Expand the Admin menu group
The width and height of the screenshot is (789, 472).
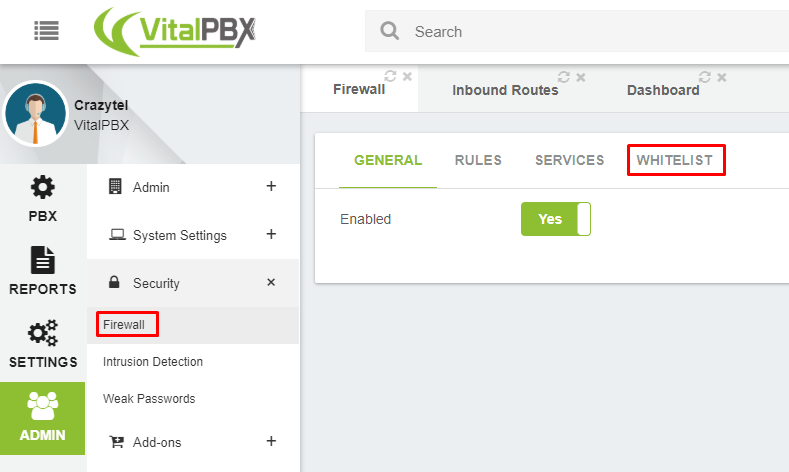pyautogui.click(x=271, y=187)
